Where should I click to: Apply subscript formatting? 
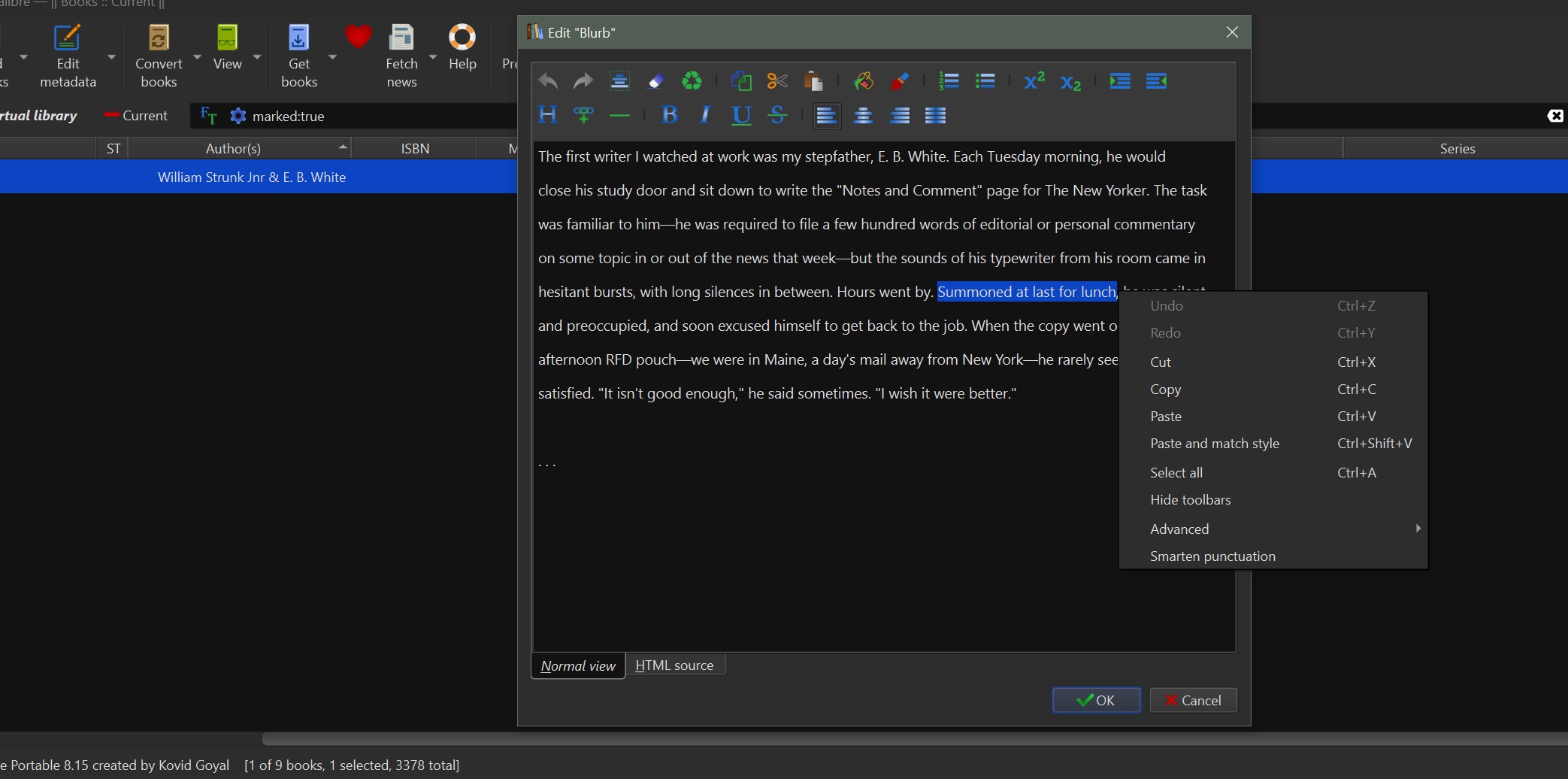pyautogui.click(x=1070, y=81)
